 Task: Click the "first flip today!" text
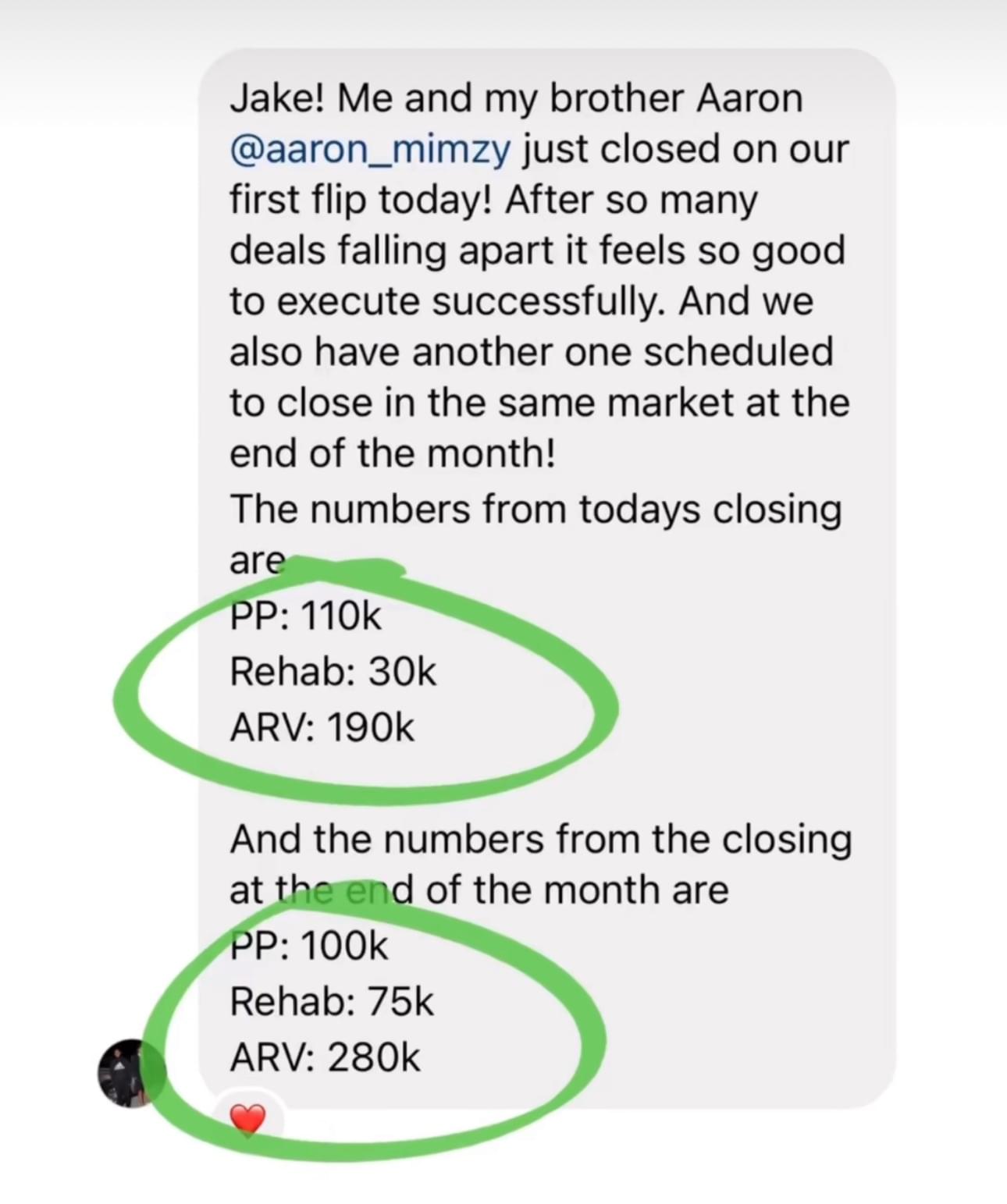coord(361,200)
